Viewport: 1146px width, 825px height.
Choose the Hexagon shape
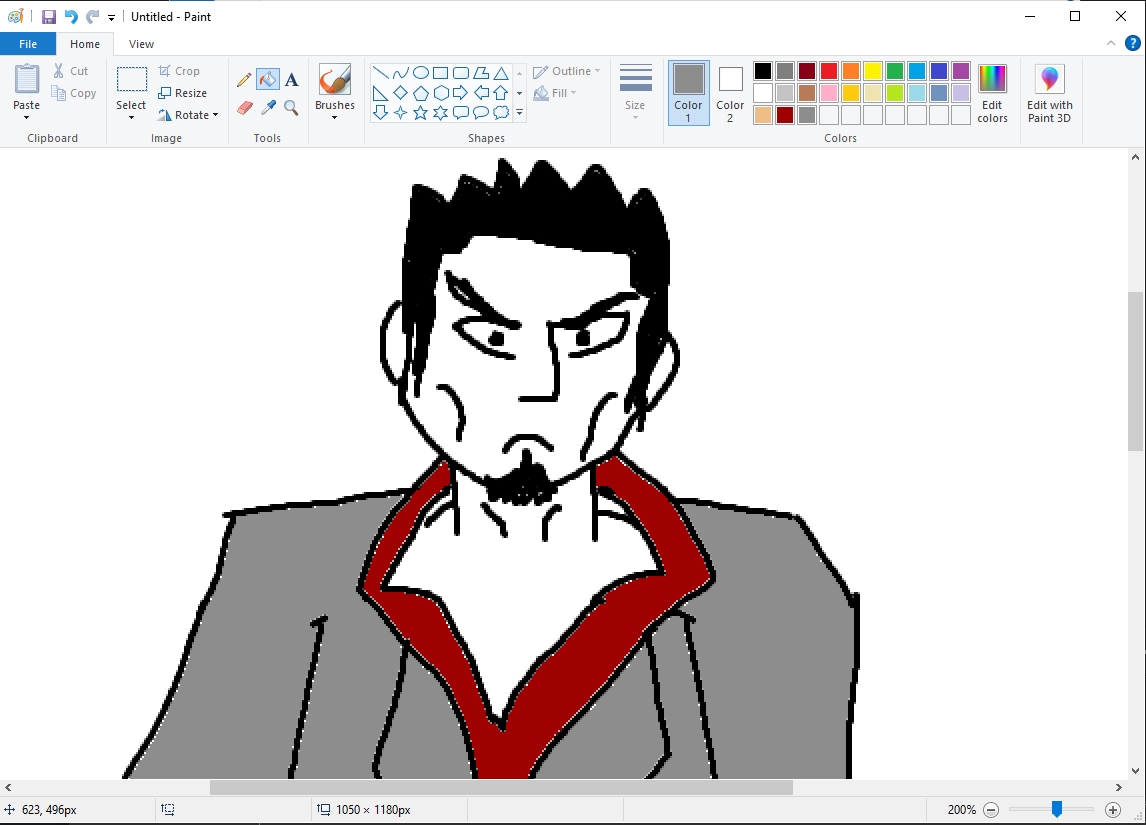[441, 93]
